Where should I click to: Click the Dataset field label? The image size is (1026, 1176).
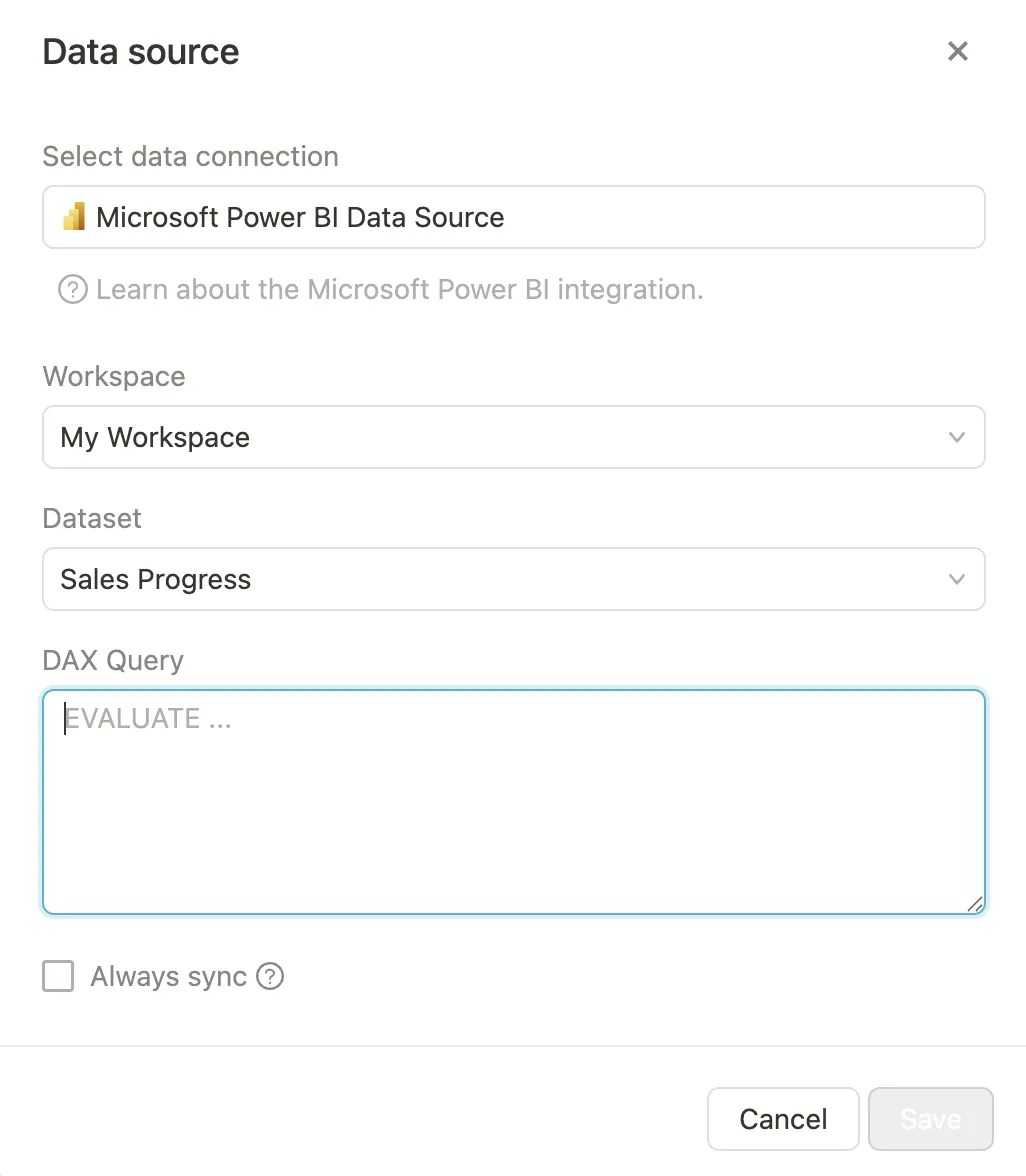tap(92, 518)
